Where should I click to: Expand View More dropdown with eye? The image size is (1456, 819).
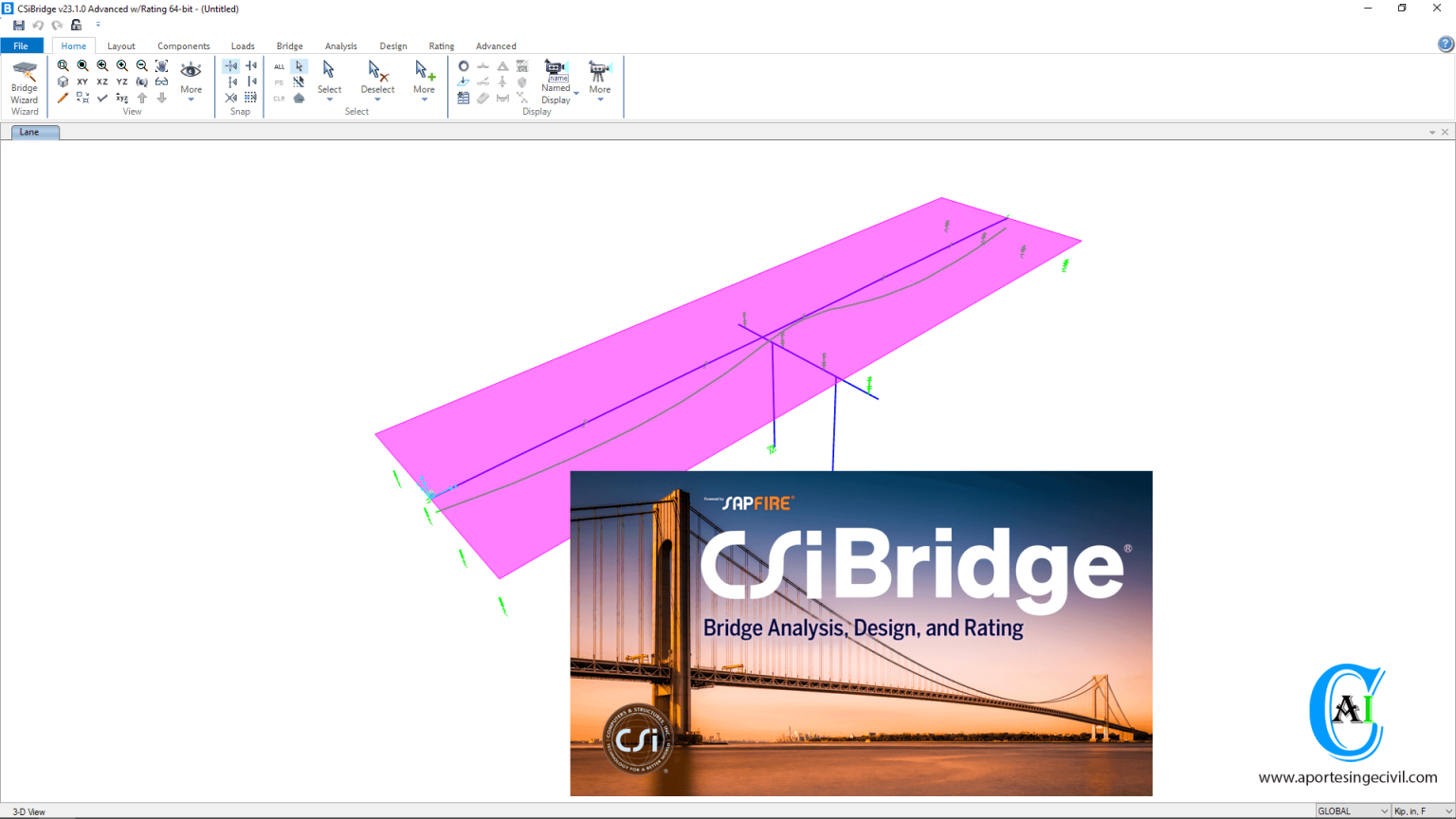[x=191, y=82]
